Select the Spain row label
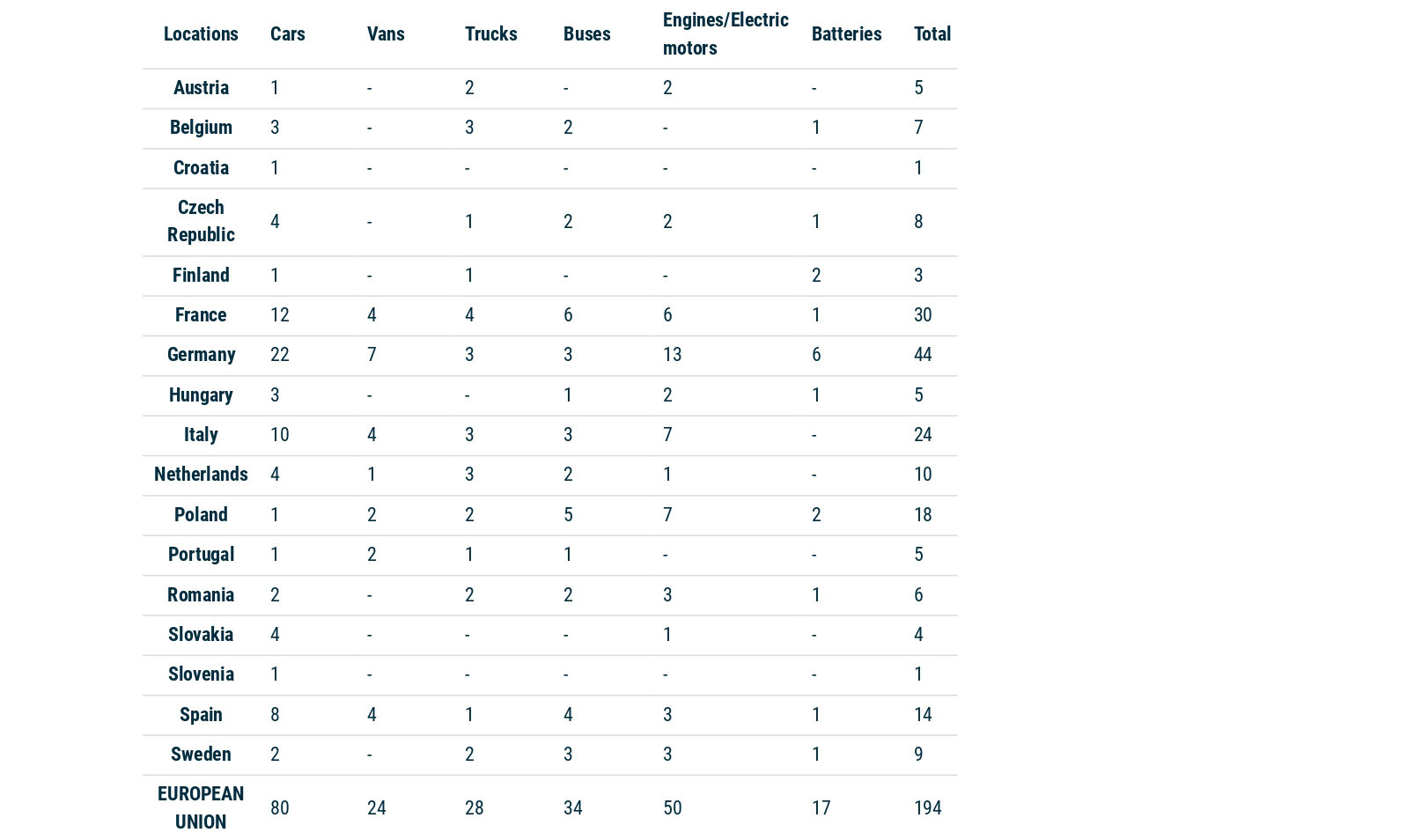 [201, 714]
